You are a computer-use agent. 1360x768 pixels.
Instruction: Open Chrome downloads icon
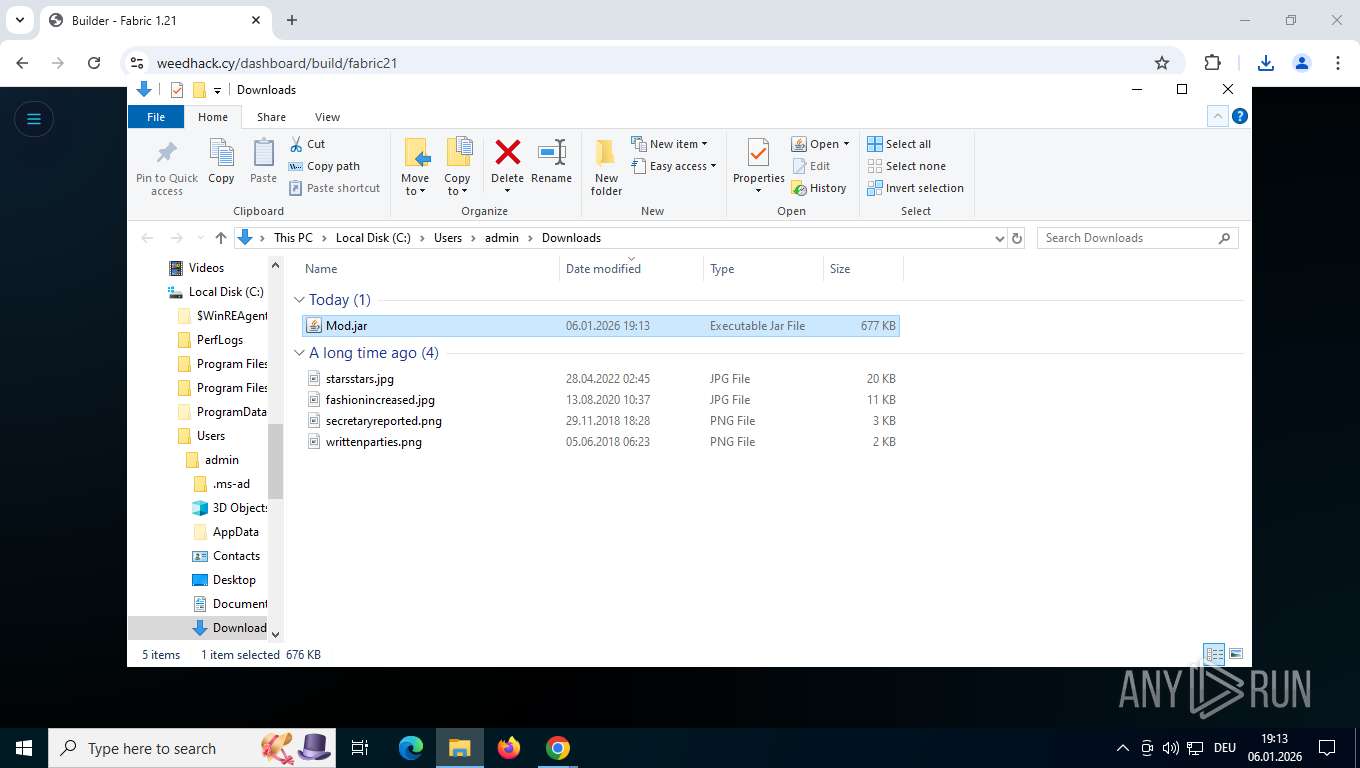1265,62
